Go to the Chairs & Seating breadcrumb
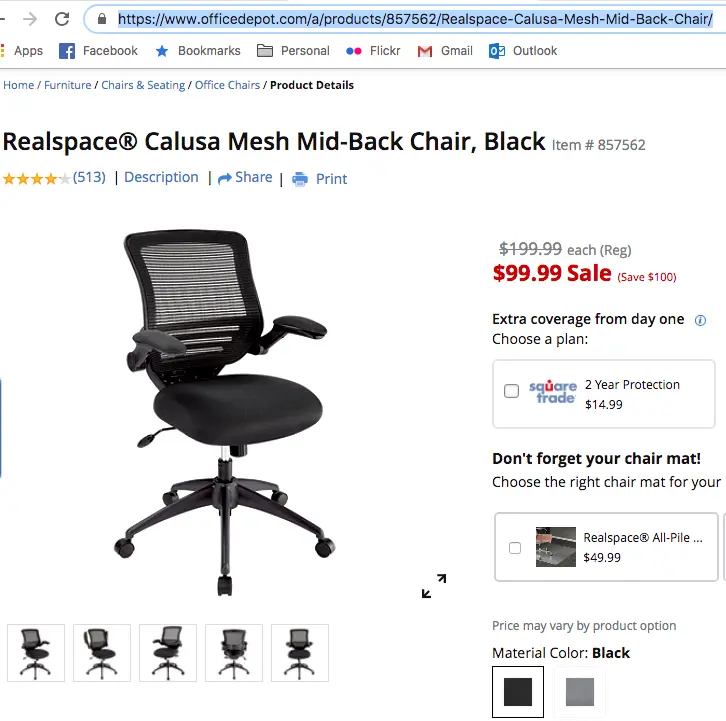 (143, 85)
